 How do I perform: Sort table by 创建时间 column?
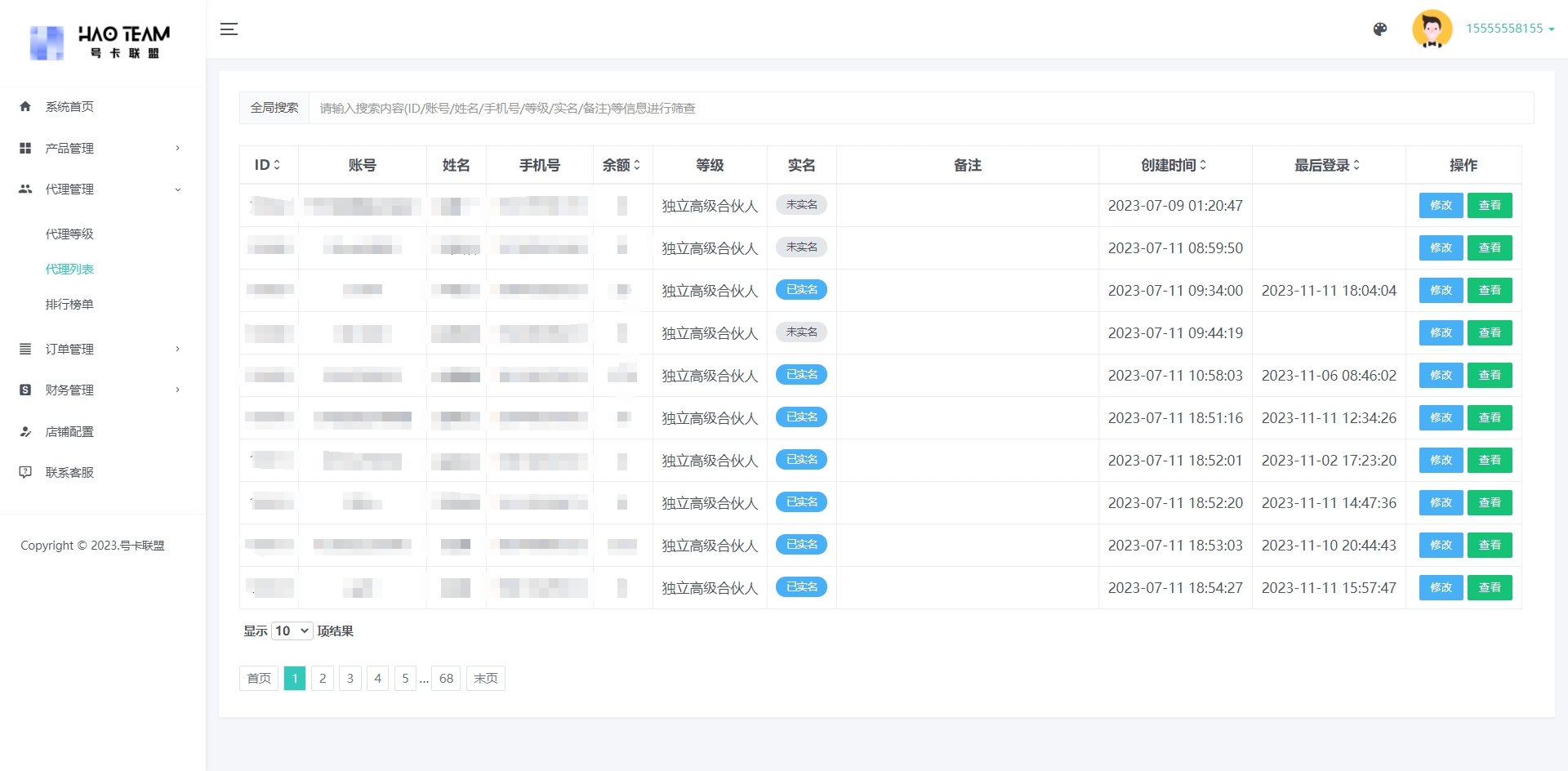click(x=1174, y=165)
